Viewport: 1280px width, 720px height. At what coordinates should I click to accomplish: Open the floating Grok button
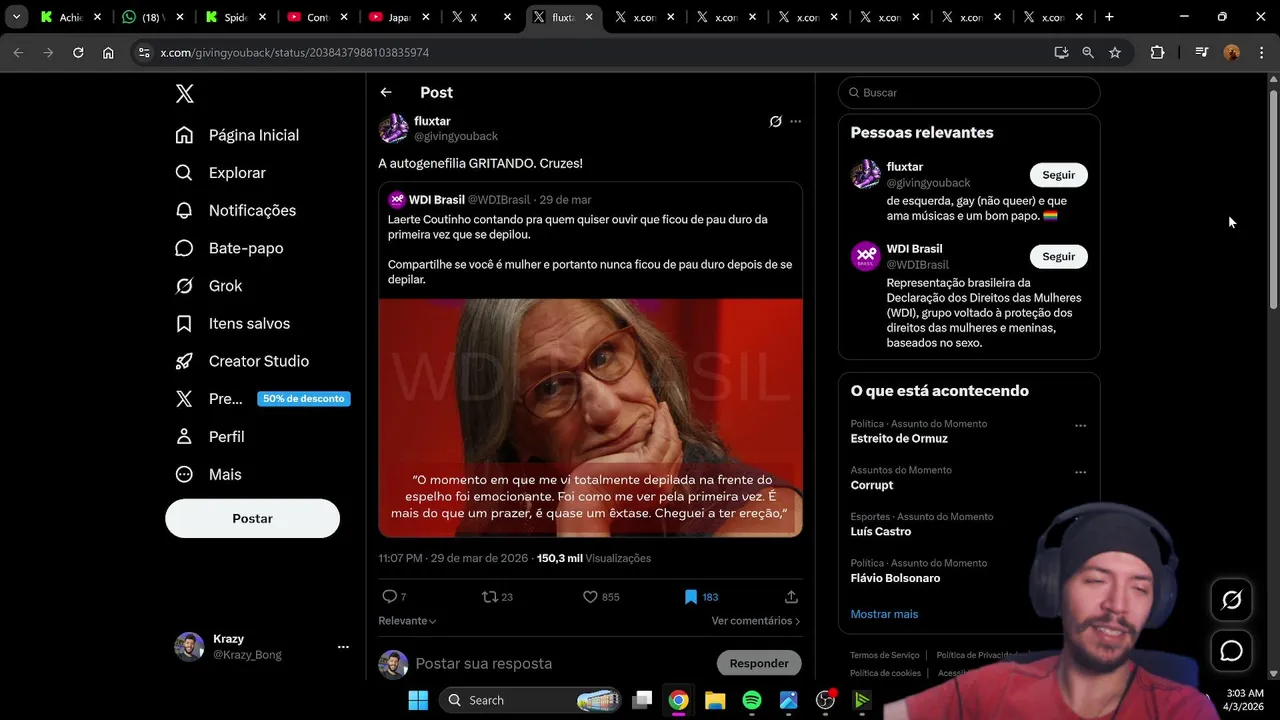click(1232, 600)
